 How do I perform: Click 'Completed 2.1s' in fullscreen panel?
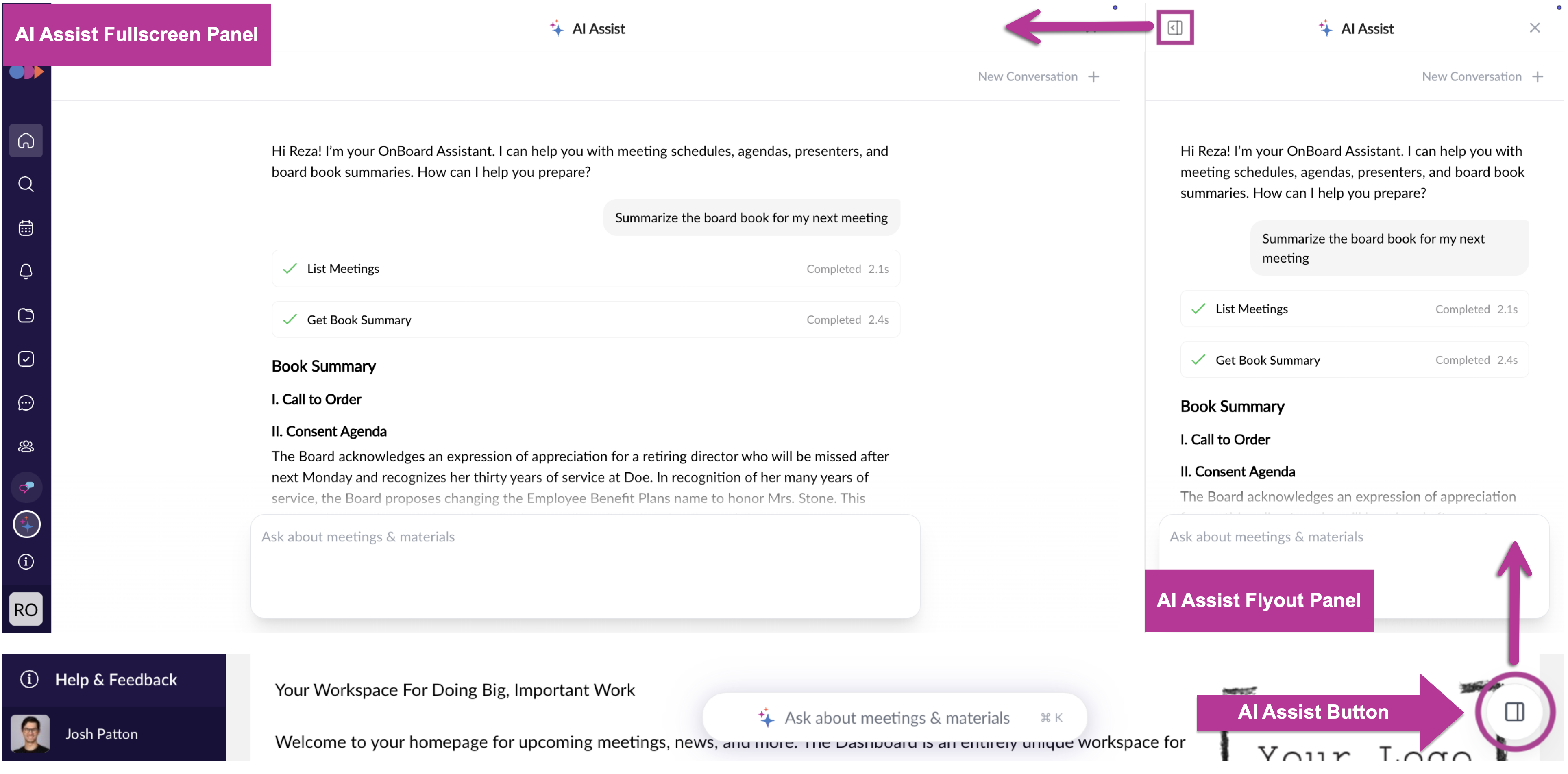(x=847, y=269)
